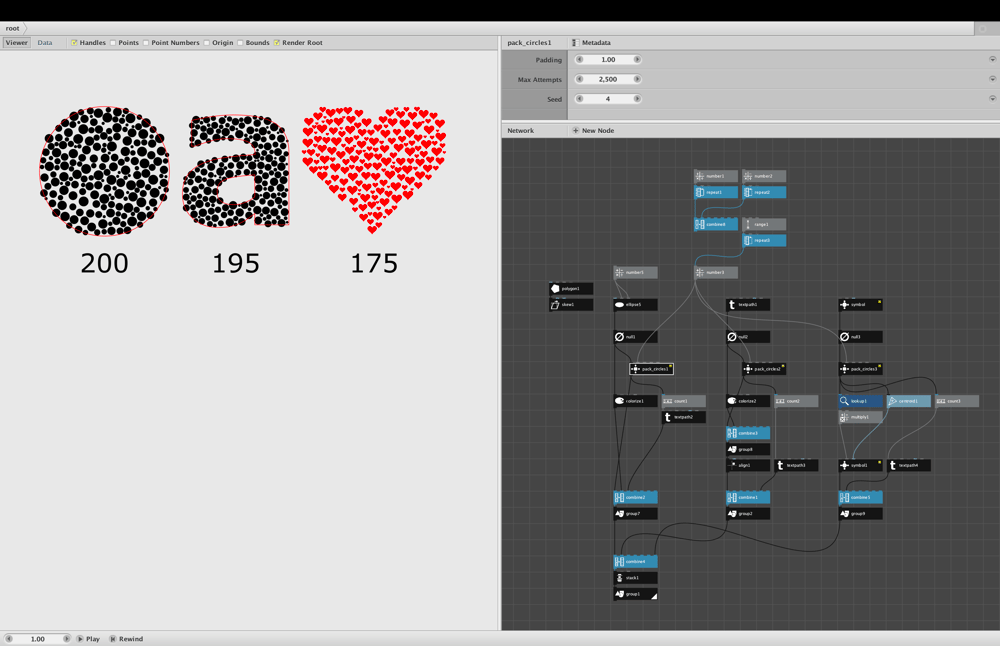Image resolution: width=1000 pixels, height=646 pixels.
Task: Select the textpath4 node
Action: point(909,466)
